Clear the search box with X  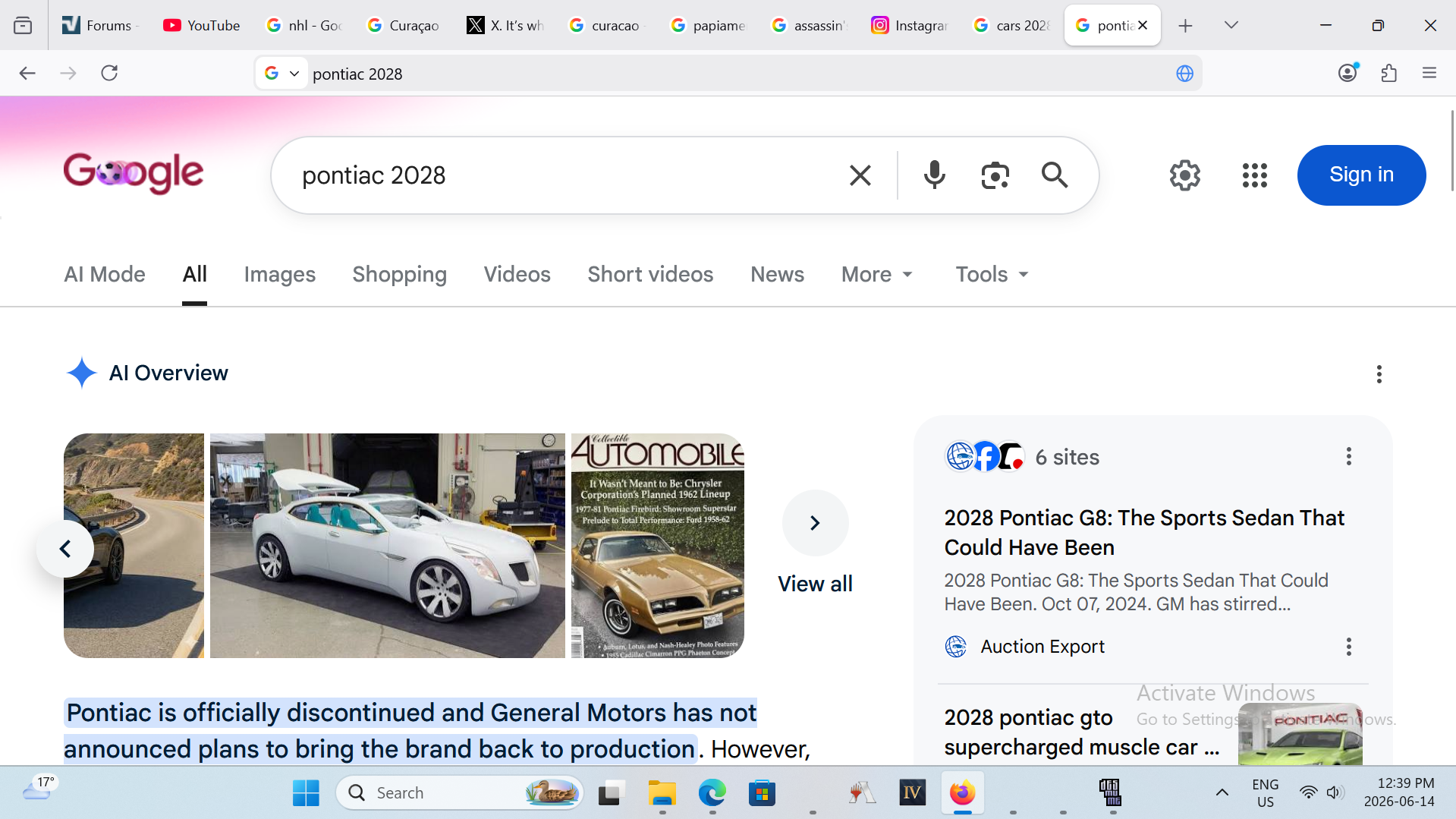point(860,175)
